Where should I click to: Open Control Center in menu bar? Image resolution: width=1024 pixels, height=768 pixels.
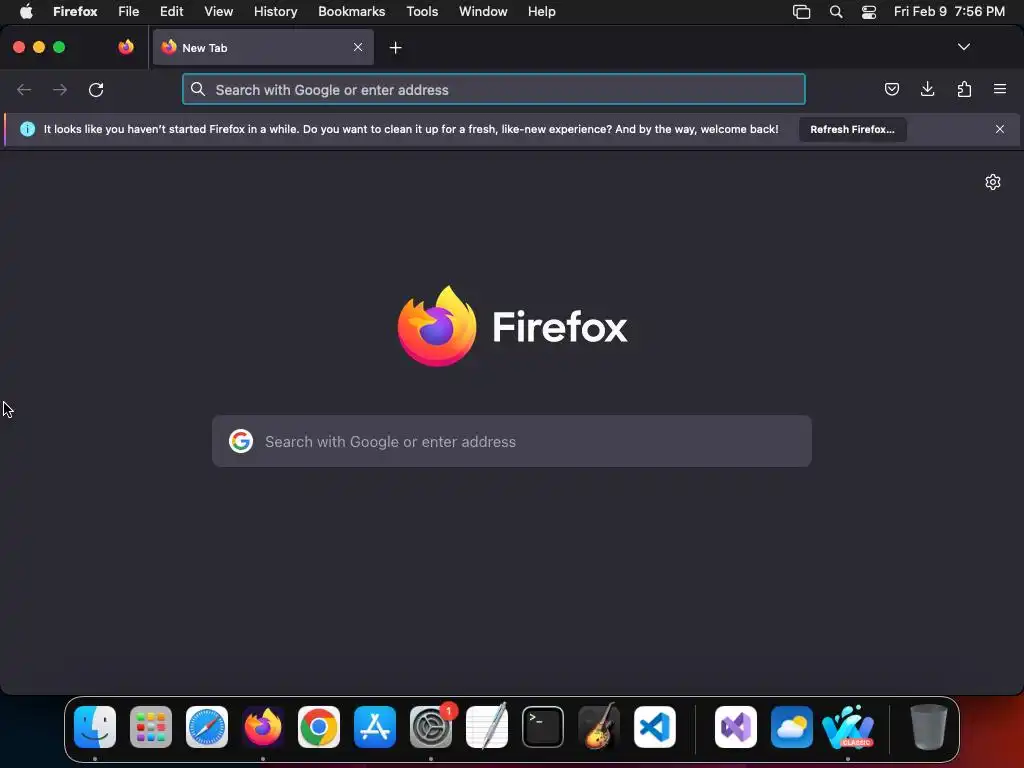[x=869, y=12]
